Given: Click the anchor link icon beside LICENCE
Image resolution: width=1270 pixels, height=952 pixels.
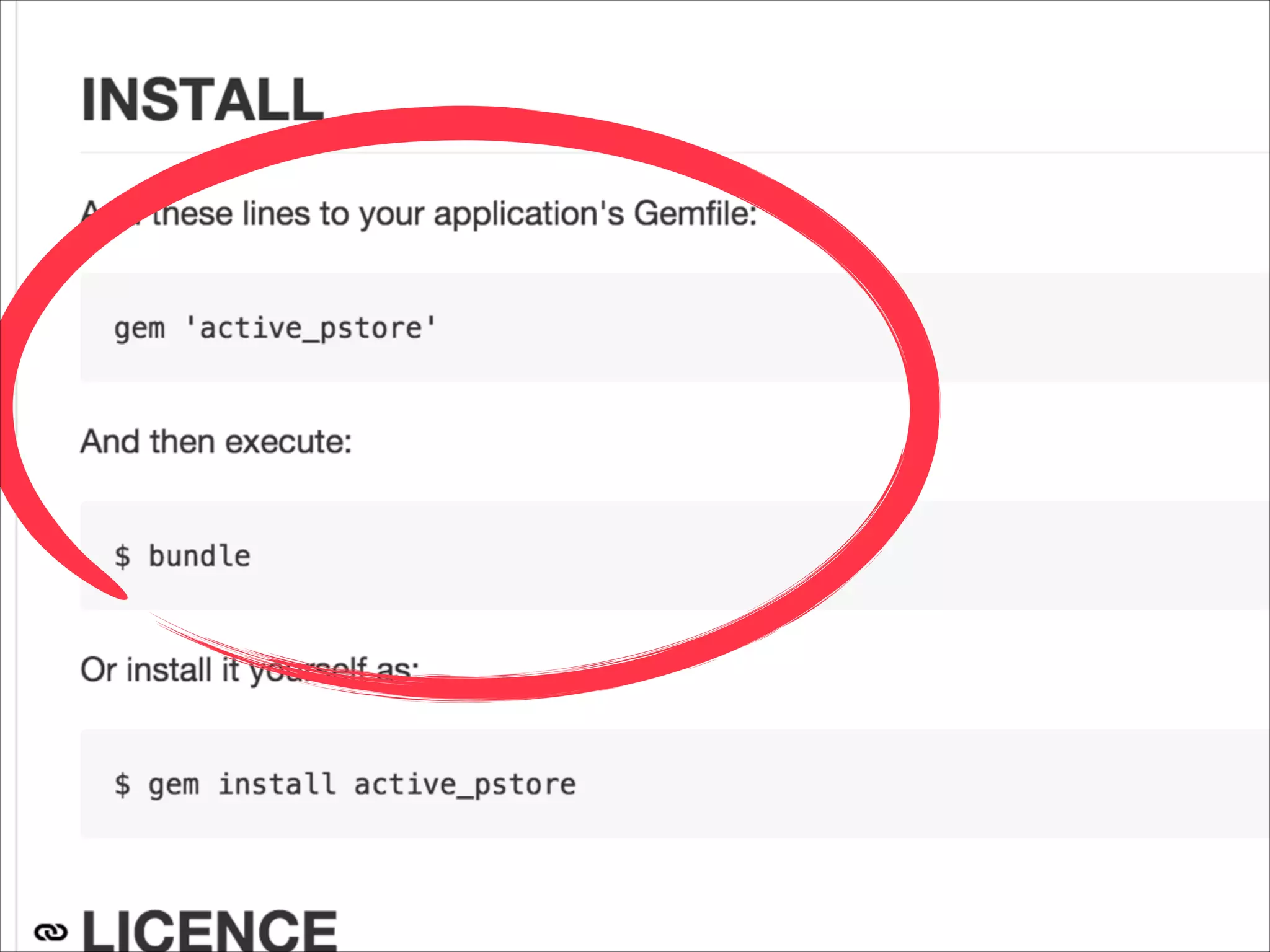Looking at the screenshot, I should click(50, 932).
